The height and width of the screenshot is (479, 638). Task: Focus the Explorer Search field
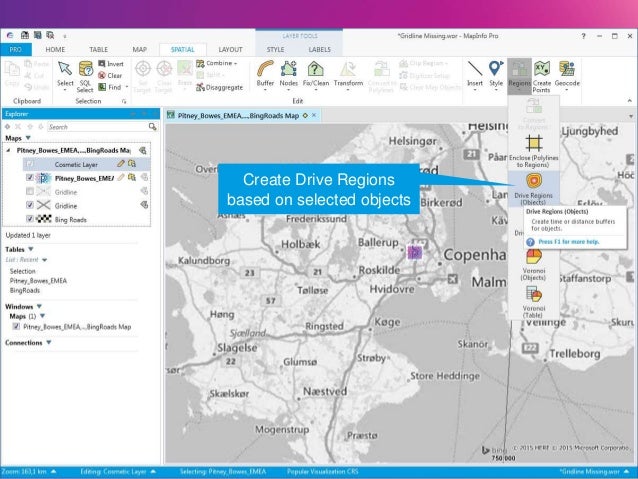[x=98, y=127]
